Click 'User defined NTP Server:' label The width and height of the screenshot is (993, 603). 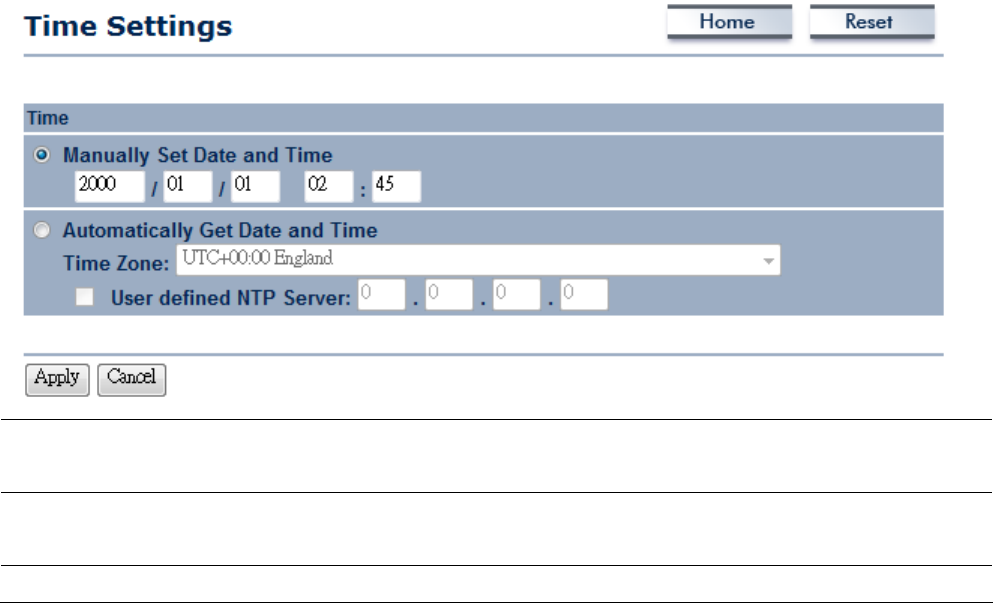coord(231,298)
